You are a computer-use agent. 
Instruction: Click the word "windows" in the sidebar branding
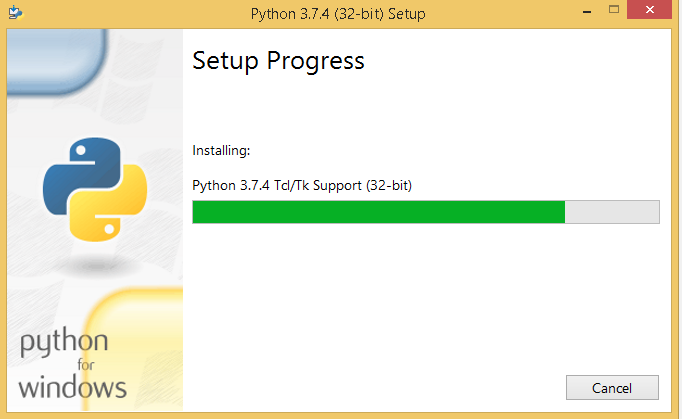[72, 385]
